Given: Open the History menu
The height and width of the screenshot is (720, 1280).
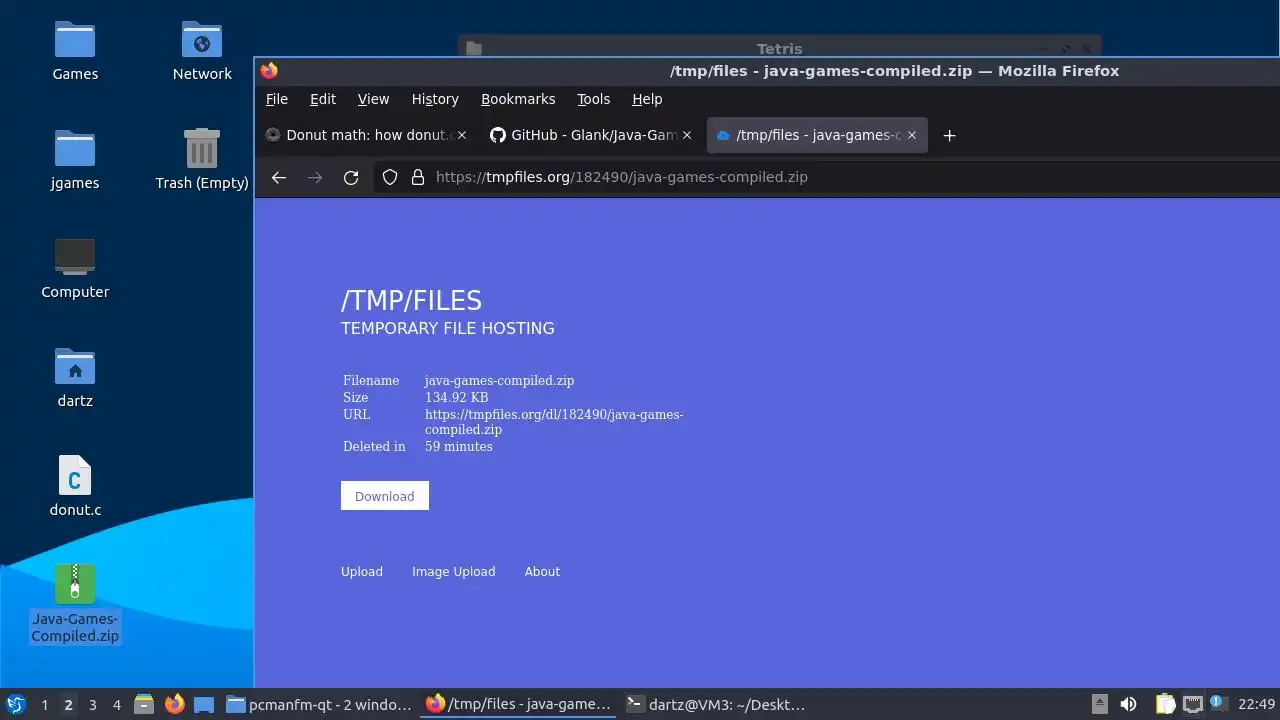Looking at the screenshot, I should pos(435,99).
